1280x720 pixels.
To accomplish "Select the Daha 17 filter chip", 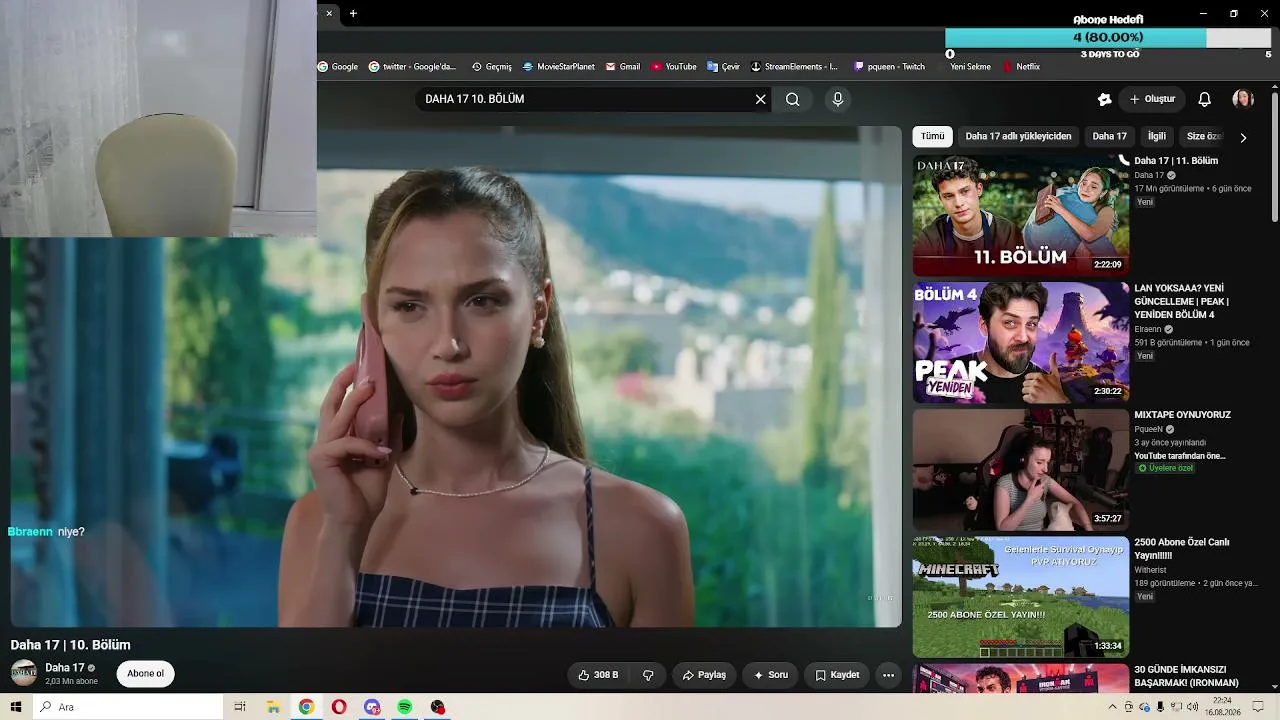I will coord(1109,136).
